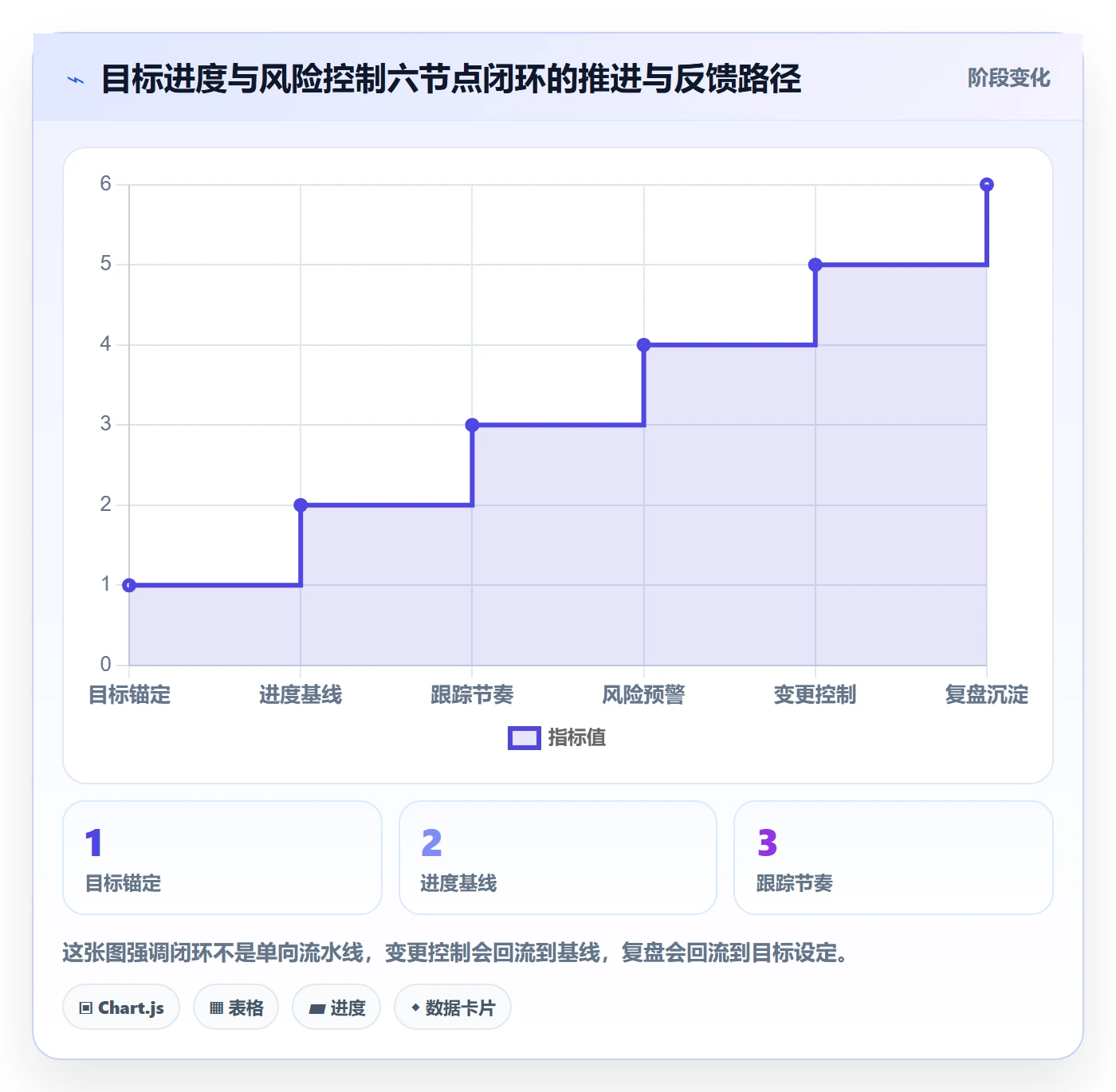Click the x-axis label 变更控制
The height and width of the screenshot is (1092, 1116).
pyautogui.click(x=815, y=695)
